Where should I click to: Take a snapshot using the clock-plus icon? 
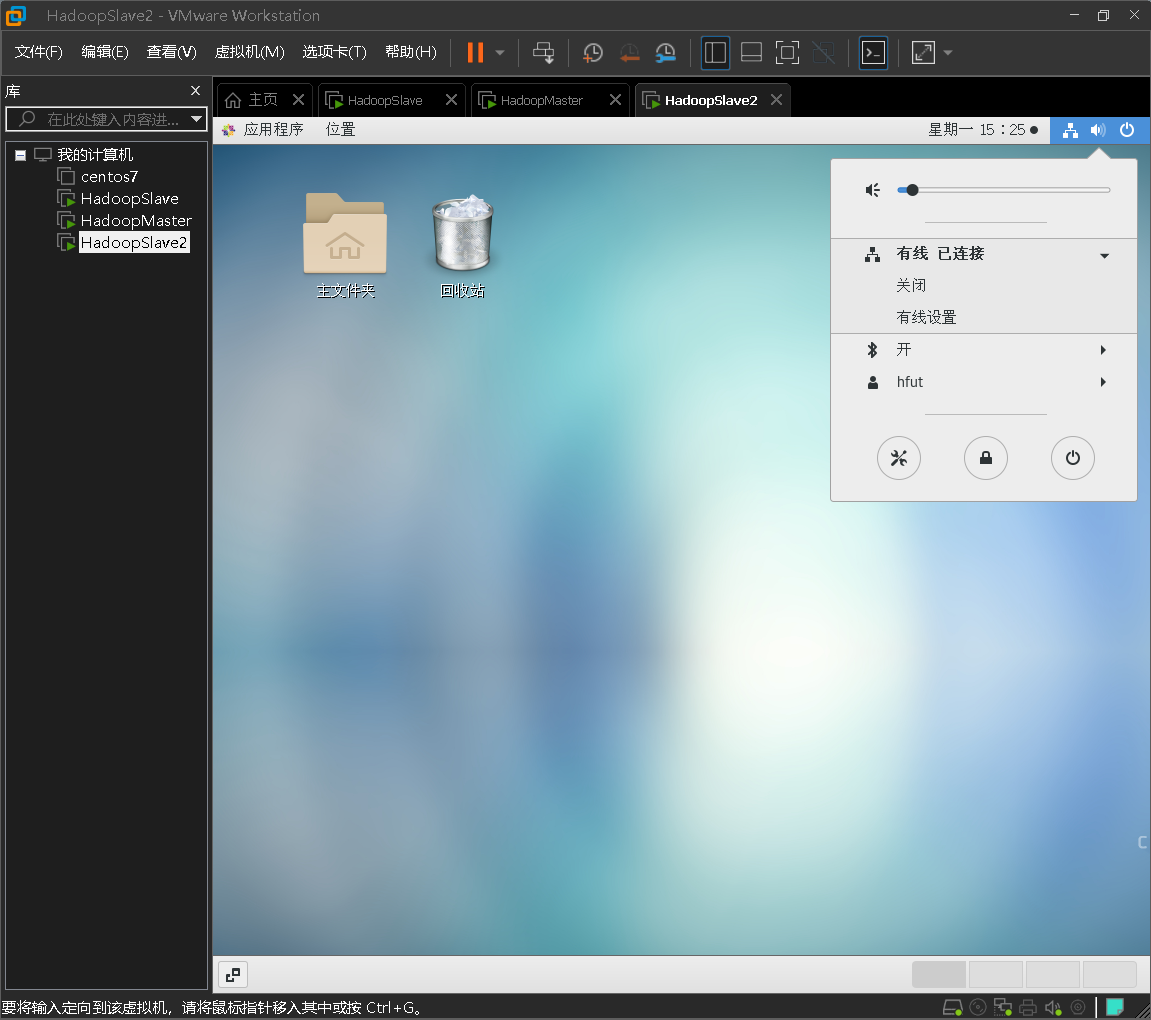(592, 53)
